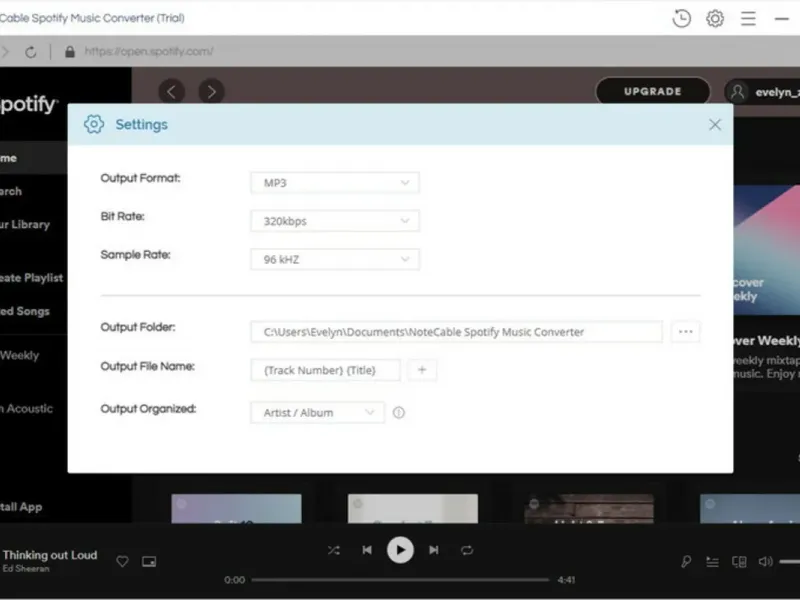Image resolution: width=800 pixels, height=600 pixels.
Task: Reload the Spotify web page
Action: click(x=31, y=52)
